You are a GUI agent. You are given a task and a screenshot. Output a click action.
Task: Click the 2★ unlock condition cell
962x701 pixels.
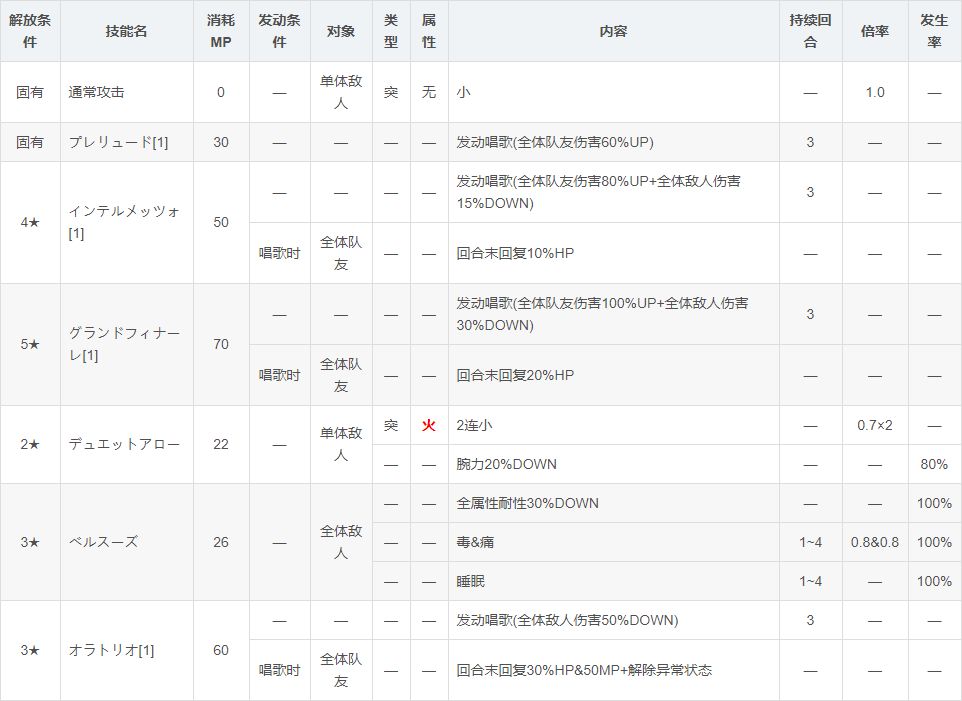tap(30, 444)
